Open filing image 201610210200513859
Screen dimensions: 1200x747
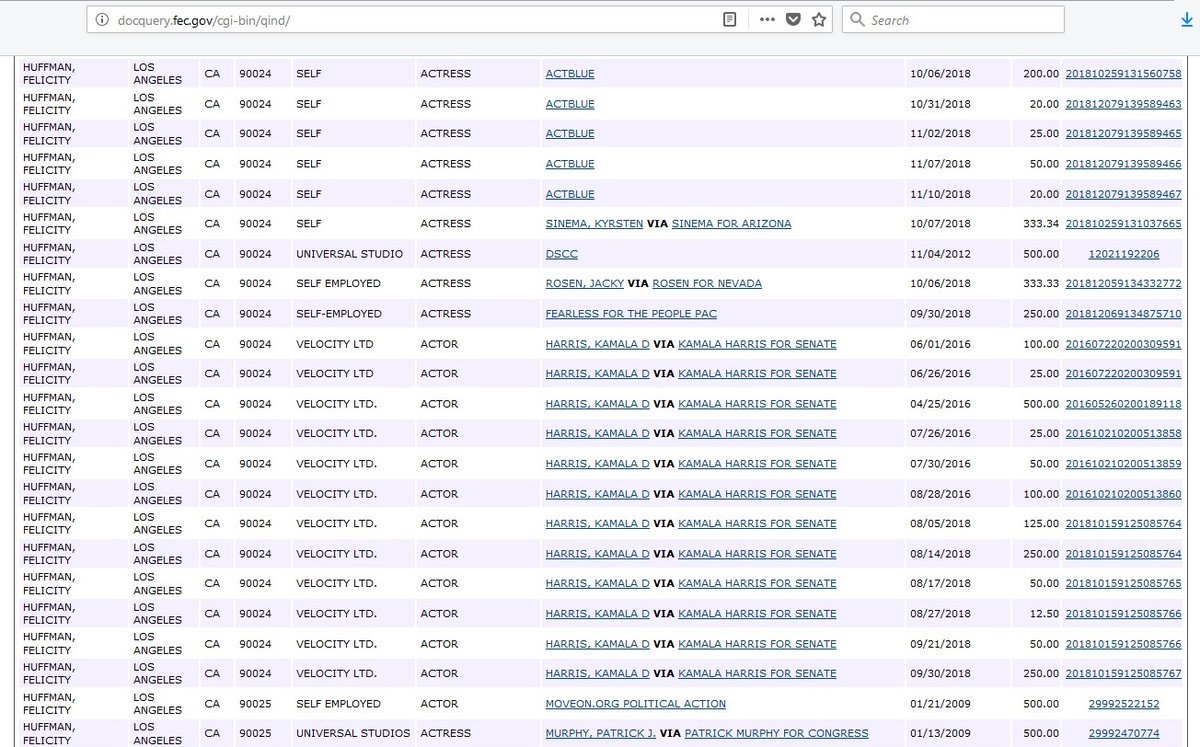(x=1123, y=464)
